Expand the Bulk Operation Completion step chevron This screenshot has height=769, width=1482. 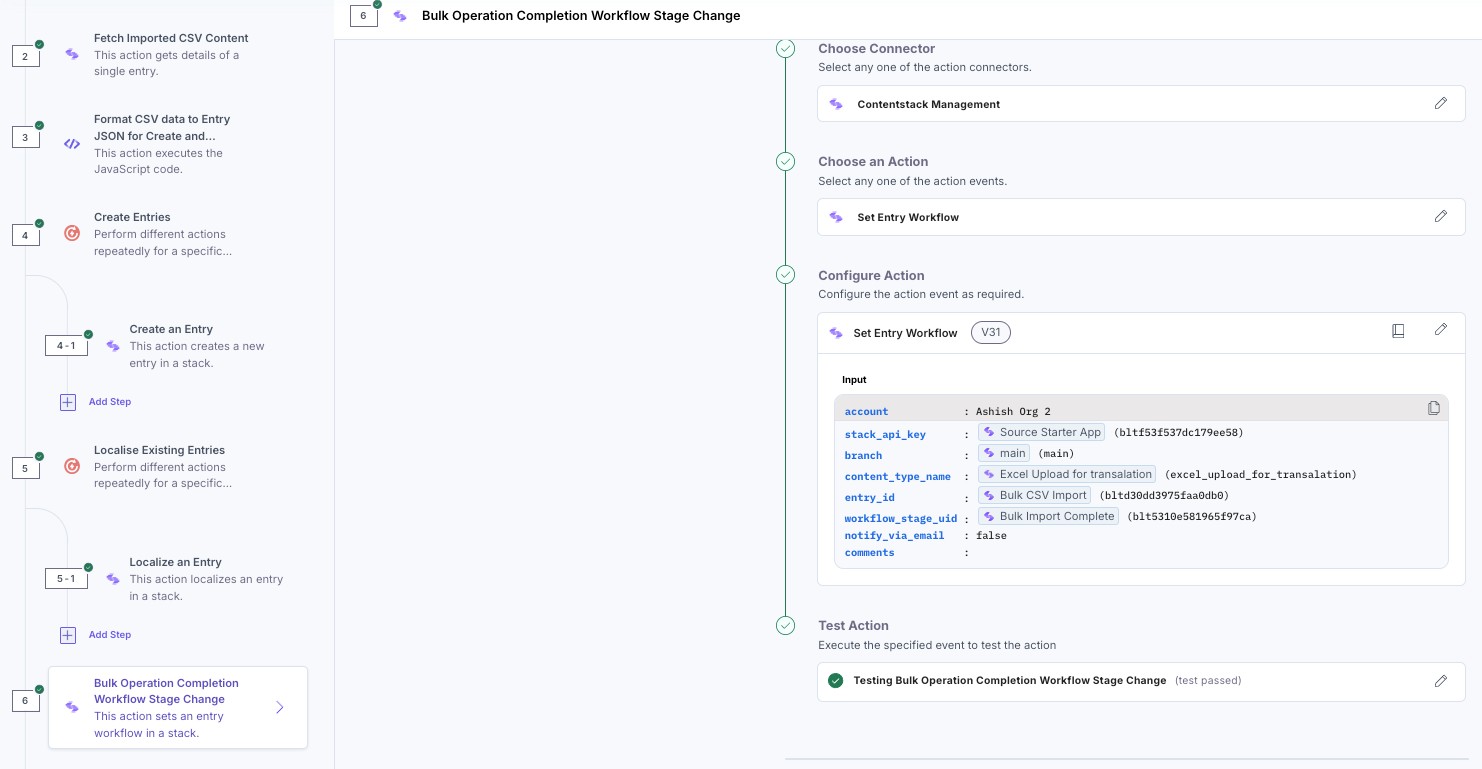click(x=280, y=708)
